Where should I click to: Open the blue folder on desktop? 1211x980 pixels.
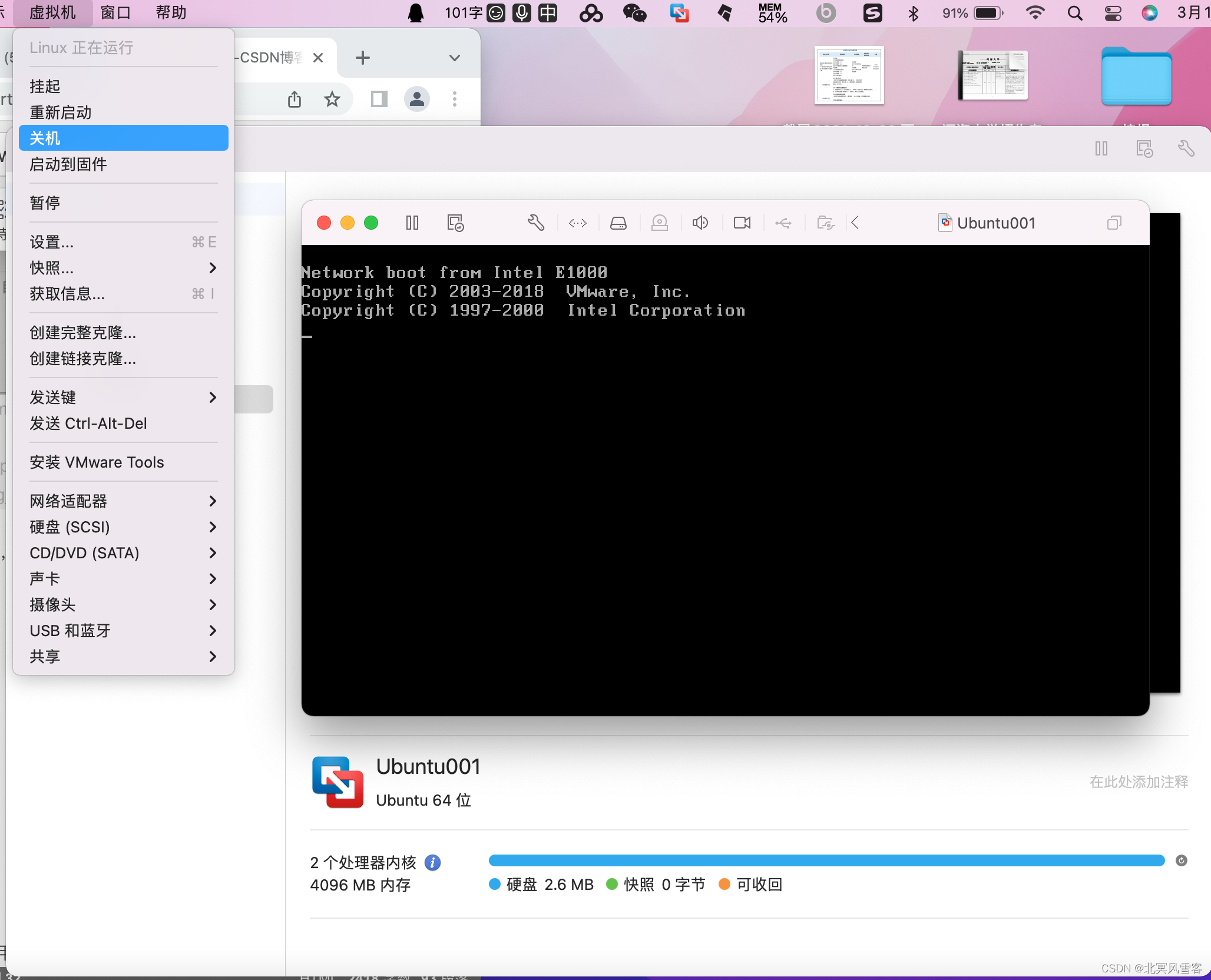tap(1136, 77)
